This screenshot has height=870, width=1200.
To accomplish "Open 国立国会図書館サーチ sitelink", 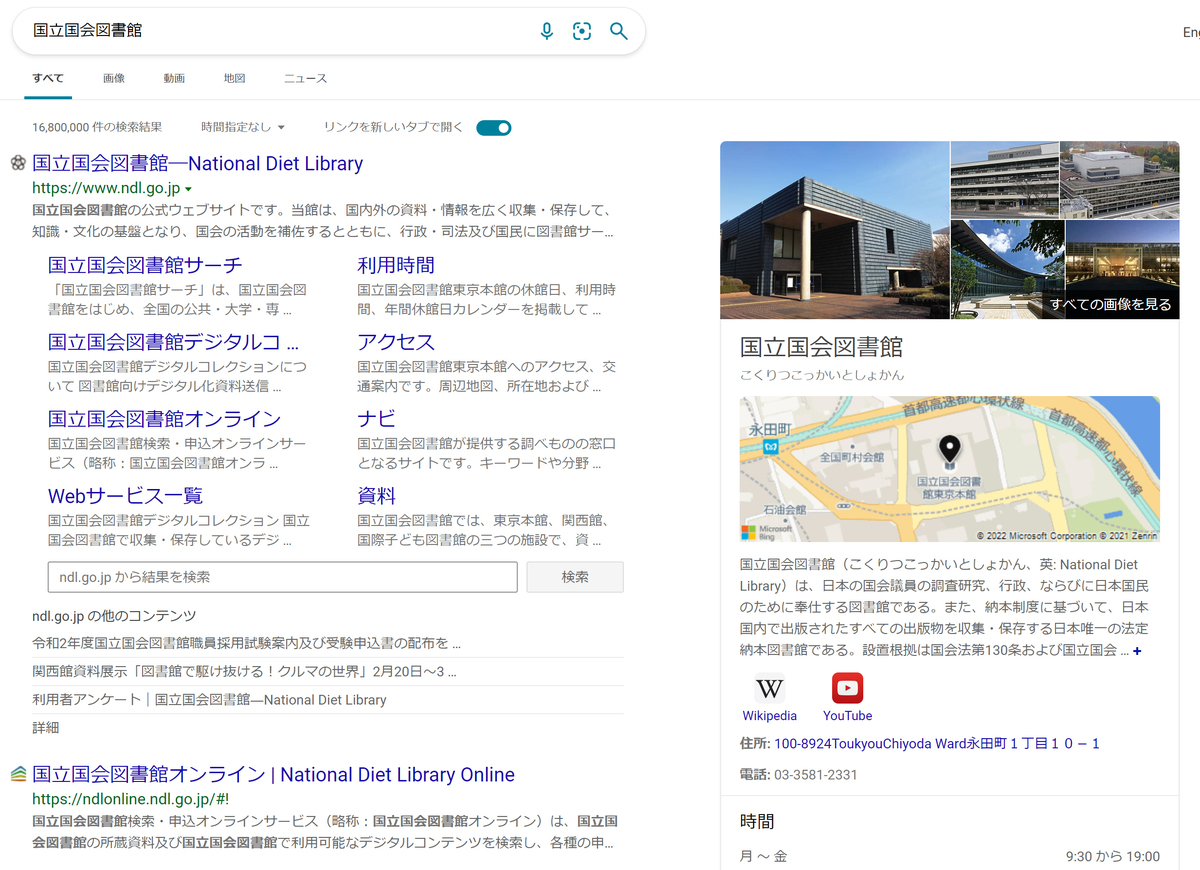I will (145, 265).
